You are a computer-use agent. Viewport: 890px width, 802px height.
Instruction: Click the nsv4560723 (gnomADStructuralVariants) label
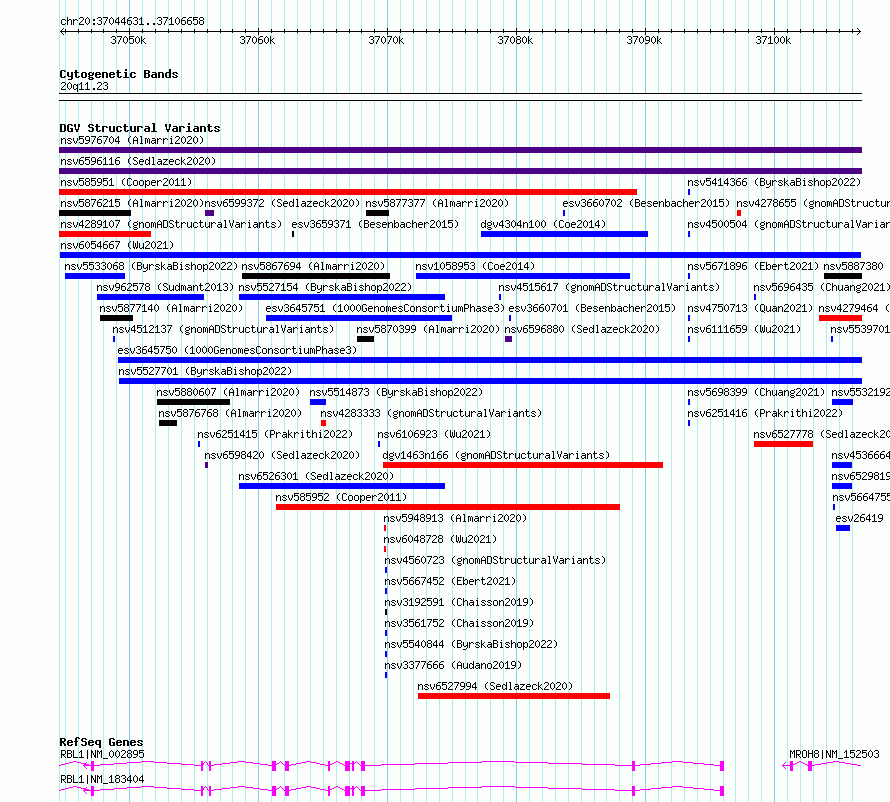(495, 560)
